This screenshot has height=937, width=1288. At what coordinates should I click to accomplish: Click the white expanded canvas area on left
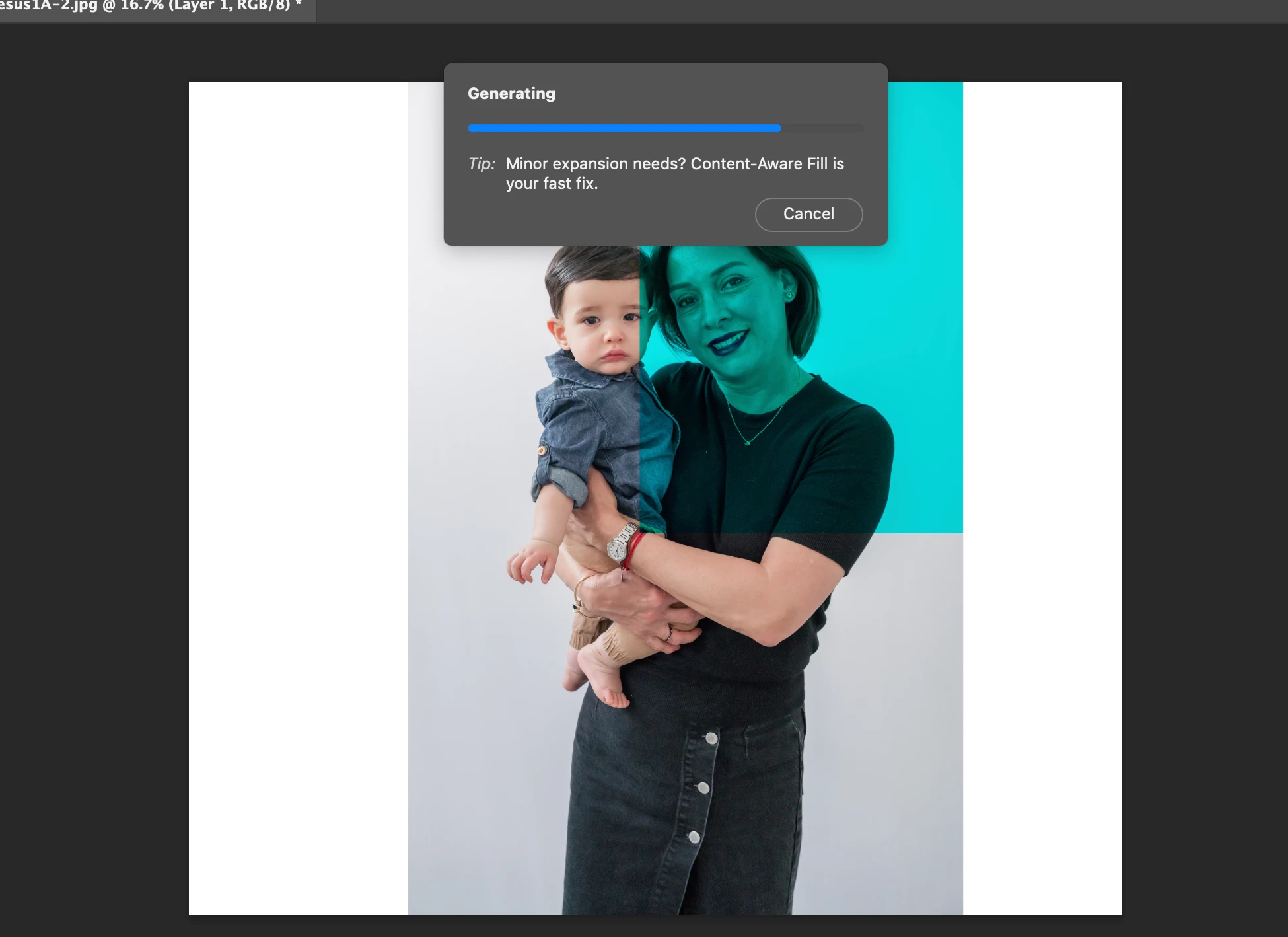tap(297, 496)
